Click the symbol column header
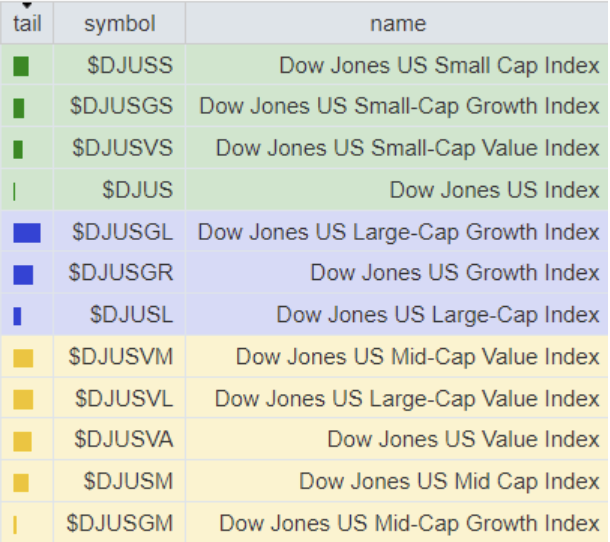The image size is (610, 542). (x=119, y=23)
